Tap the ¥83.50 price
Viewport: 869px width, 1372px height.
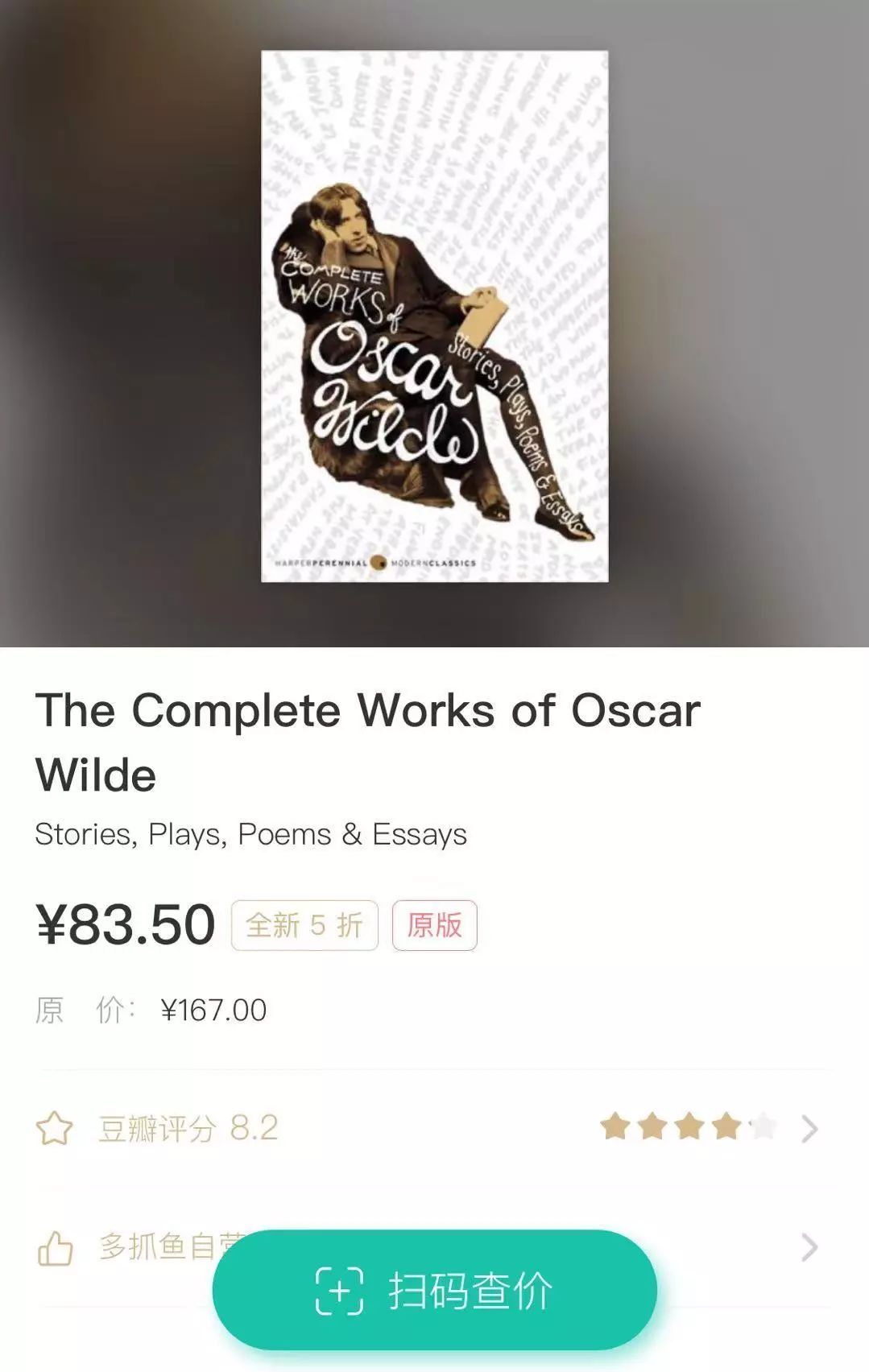click(126, 924)
